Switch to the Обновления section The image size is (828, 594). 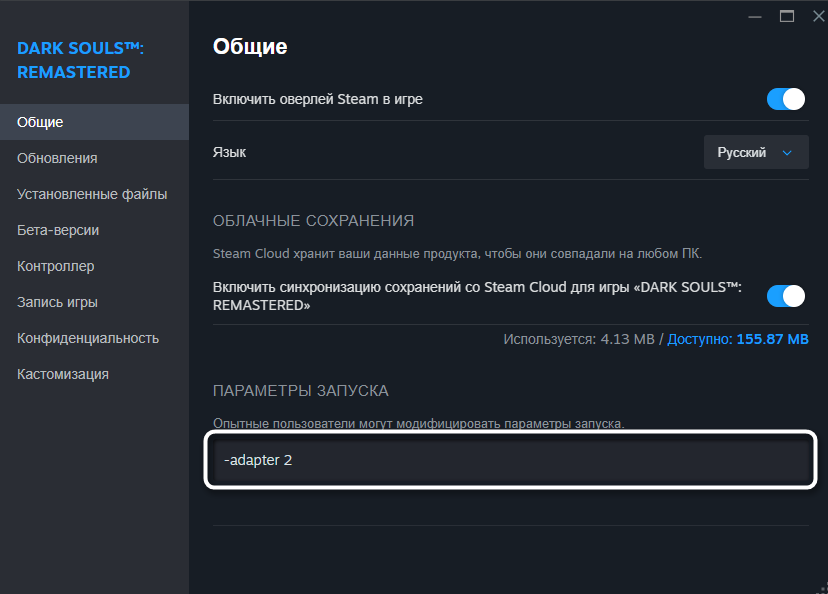(x=57, y=158)
